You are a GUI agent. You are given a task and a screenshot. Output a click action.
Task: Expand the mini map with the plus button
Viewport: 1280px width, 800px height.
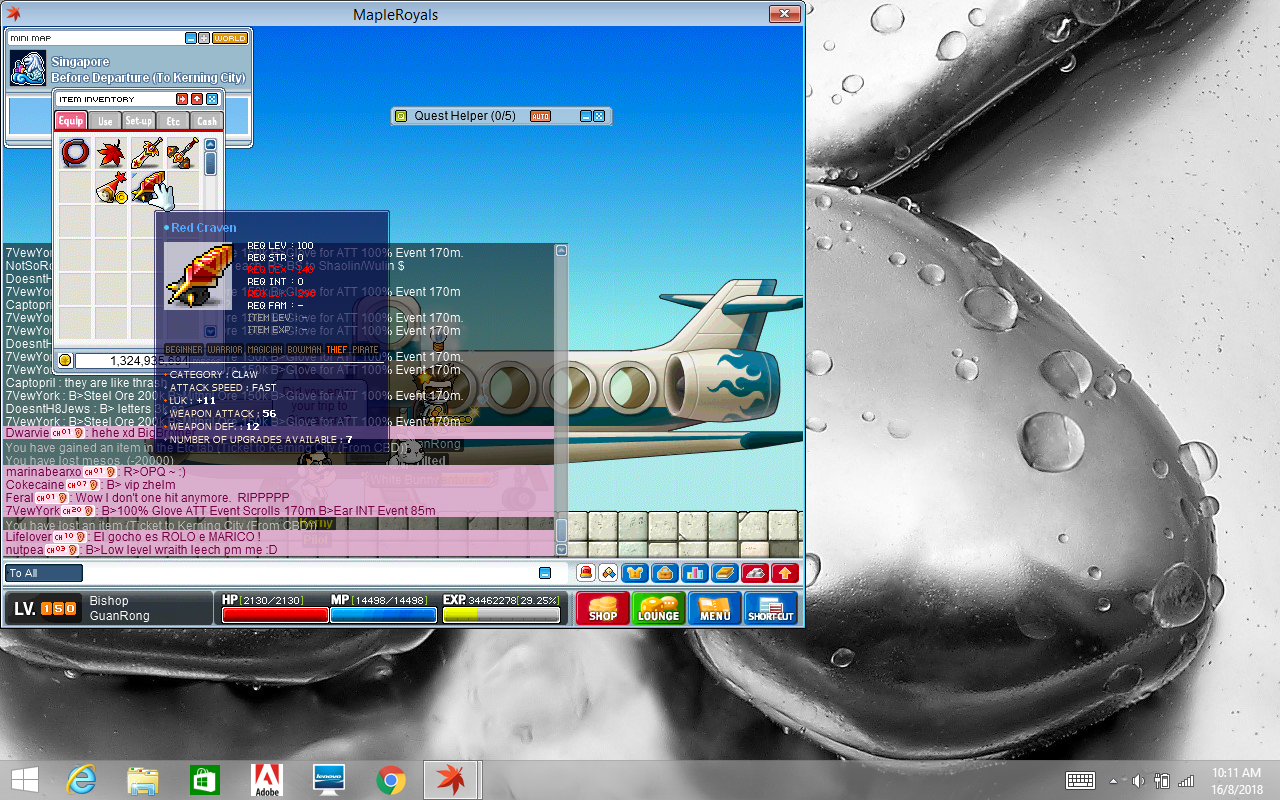coord(204,38)
